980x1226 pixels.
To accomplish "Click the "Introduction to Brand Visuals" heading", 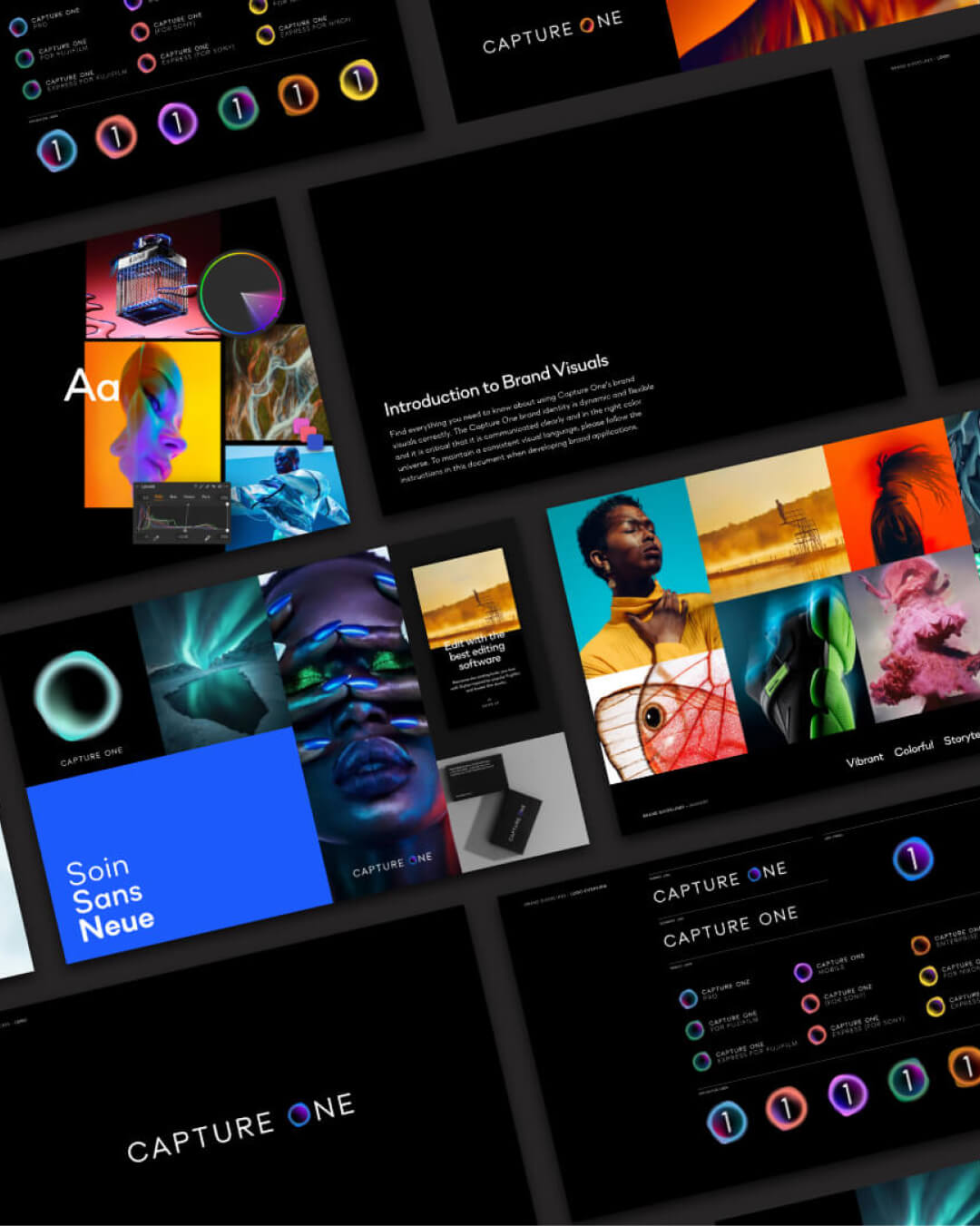I will (x=495, y=385).
